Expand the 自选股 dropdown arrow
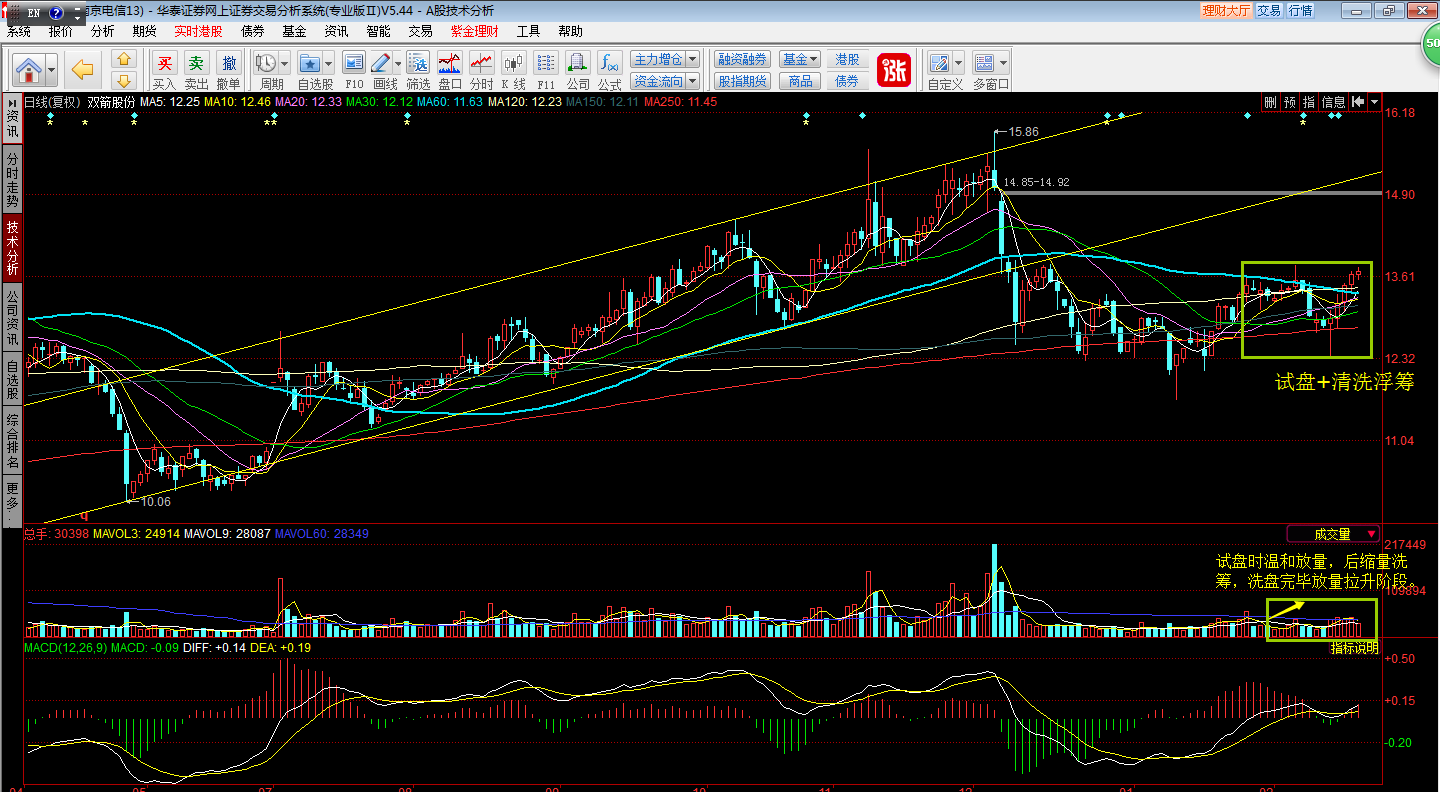The height and width of the screenshot is (792, 1440). (328, 63)
